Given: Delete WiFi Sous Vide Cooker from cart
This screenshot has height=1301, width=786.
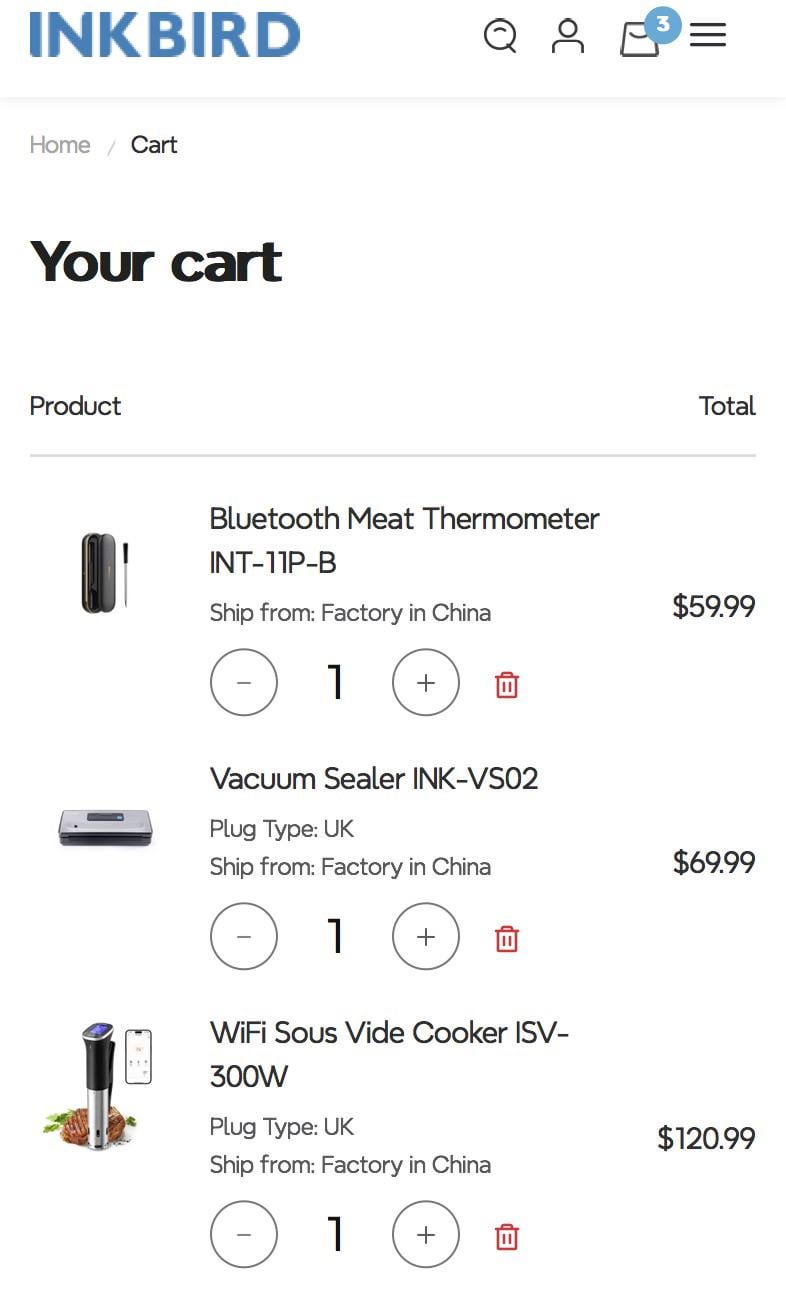Looking at the screenshot, I should pos(507,1237).
